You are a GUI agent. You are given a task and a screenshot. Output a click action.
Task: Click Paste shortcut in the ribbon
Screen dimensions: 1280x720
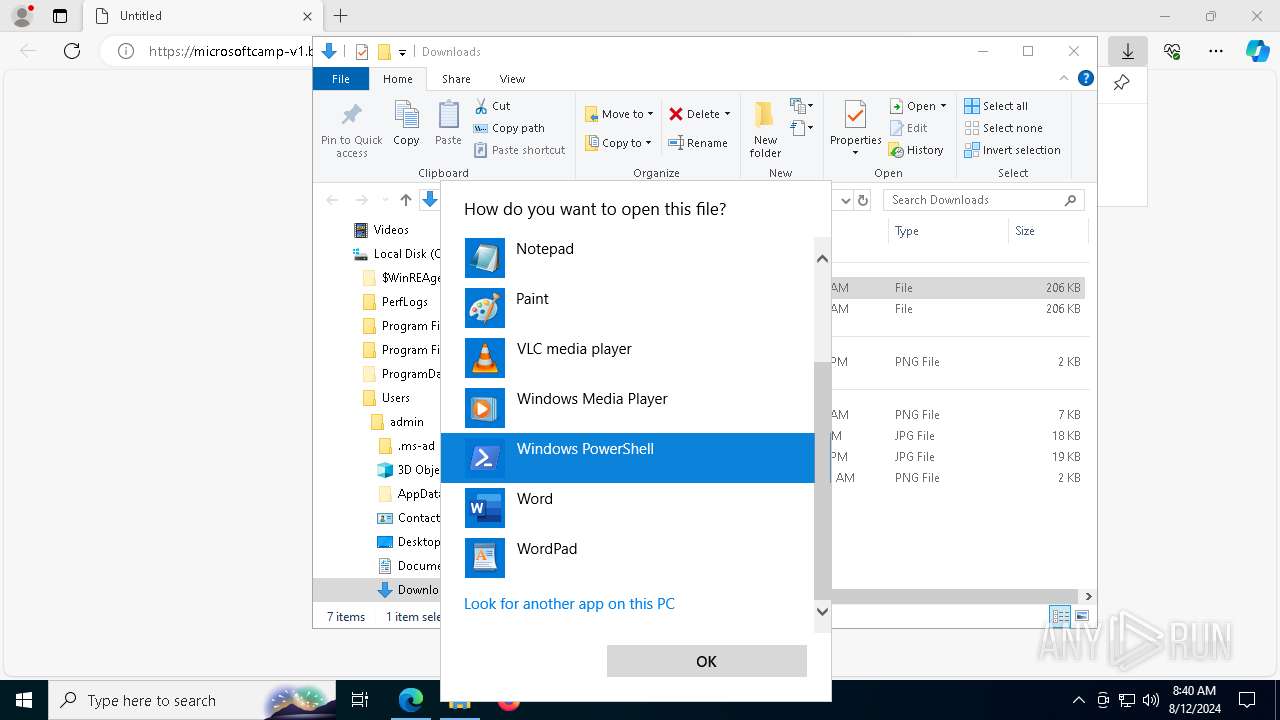click(x=520, y=150)
